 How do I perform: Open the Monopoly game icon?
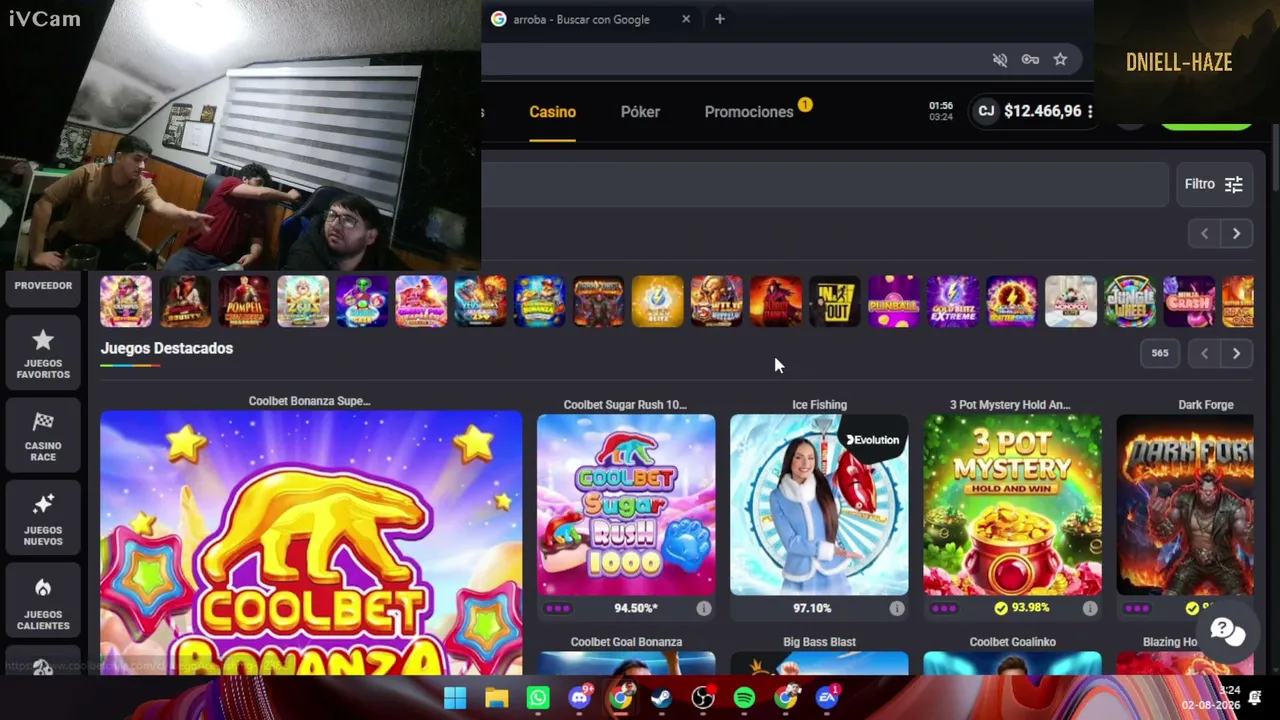tap(1071, 301)
